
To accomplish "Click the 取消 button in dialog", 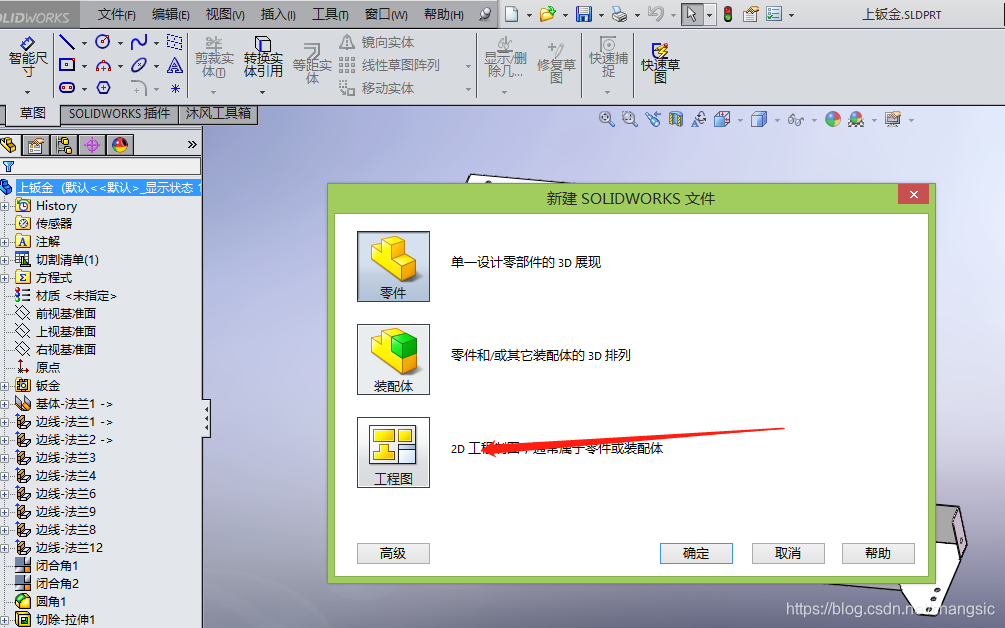I will click(x=788, y=553).
